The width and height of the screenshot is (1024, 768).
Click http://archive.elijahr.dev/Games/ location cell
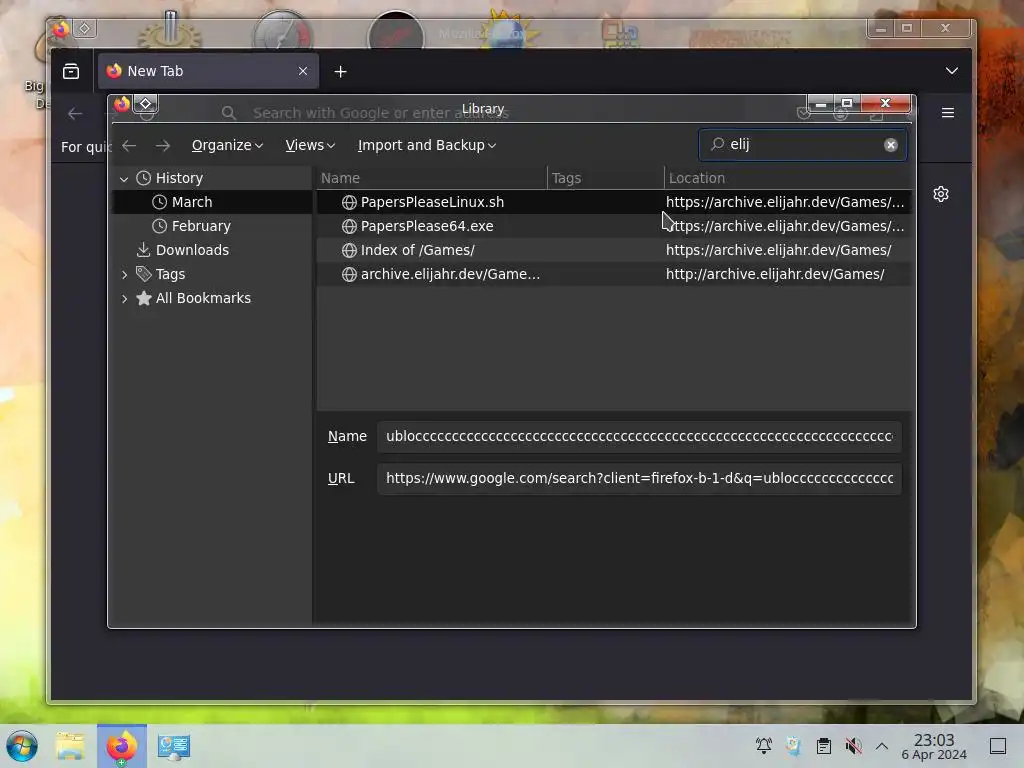click(x=775, y=274)
